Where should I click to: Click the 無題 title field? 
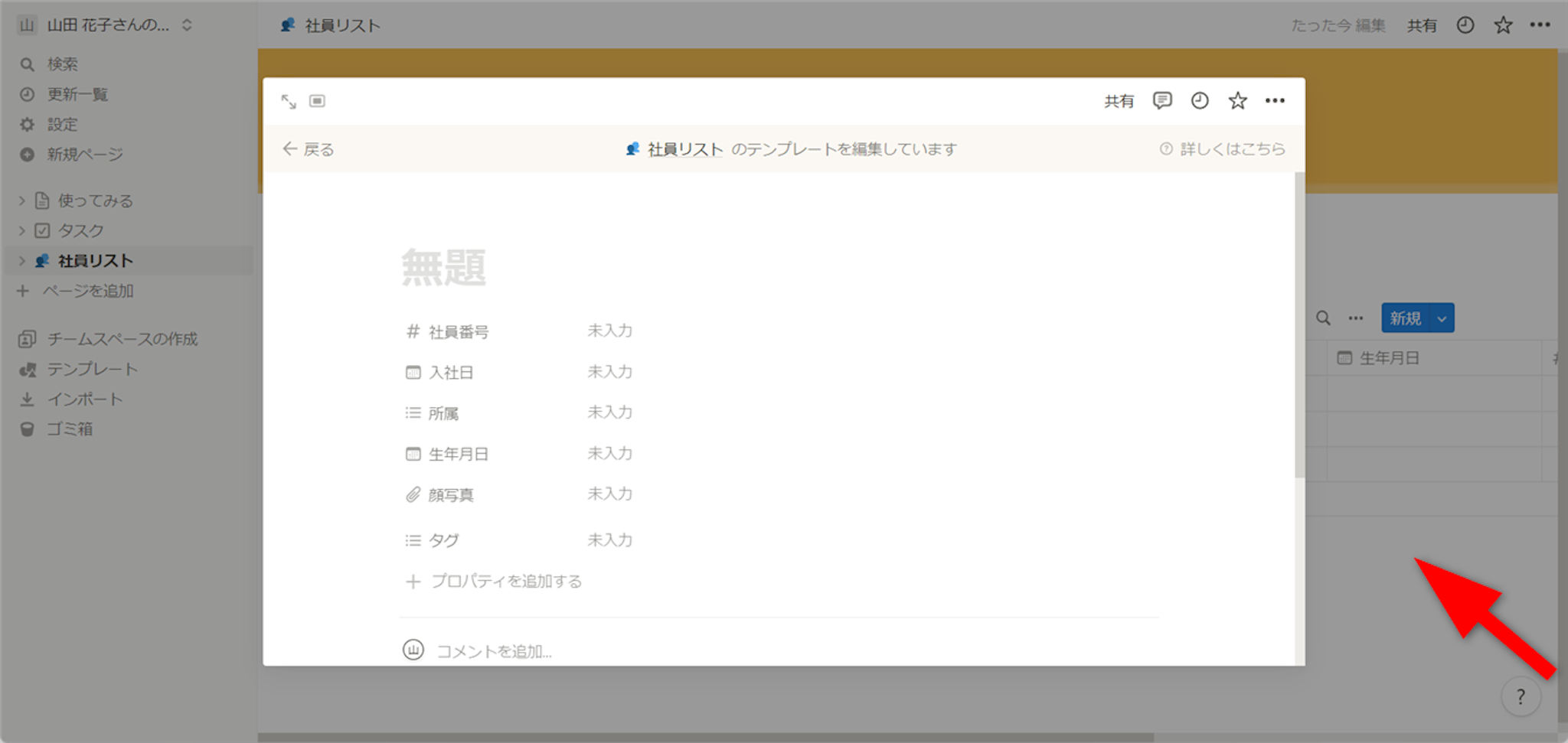coord(444,268)
